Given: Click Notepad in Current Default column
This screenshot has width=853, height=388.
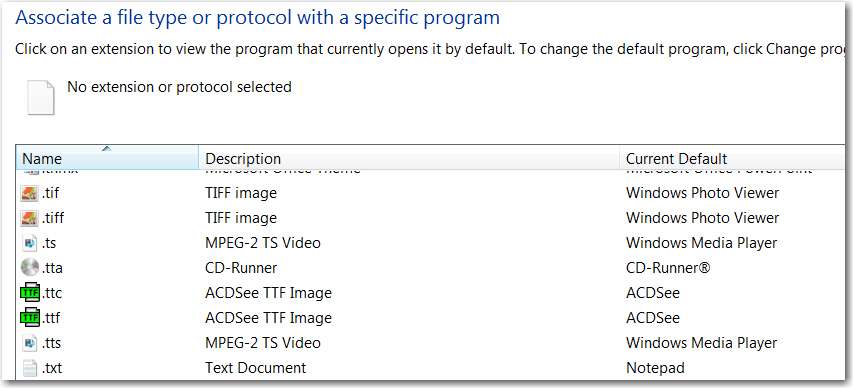Looking at the screenshot, I should 655,368.
